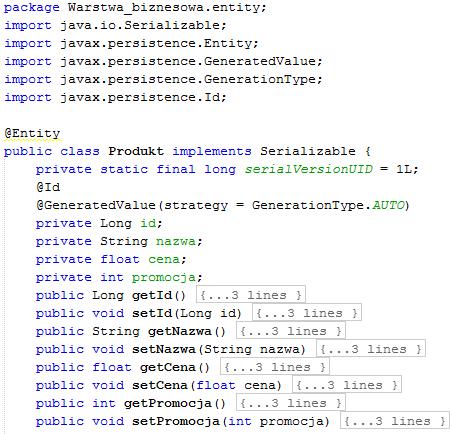
Task: Click the 'cena' field in its private float declaration
Action: pos(164,259)
